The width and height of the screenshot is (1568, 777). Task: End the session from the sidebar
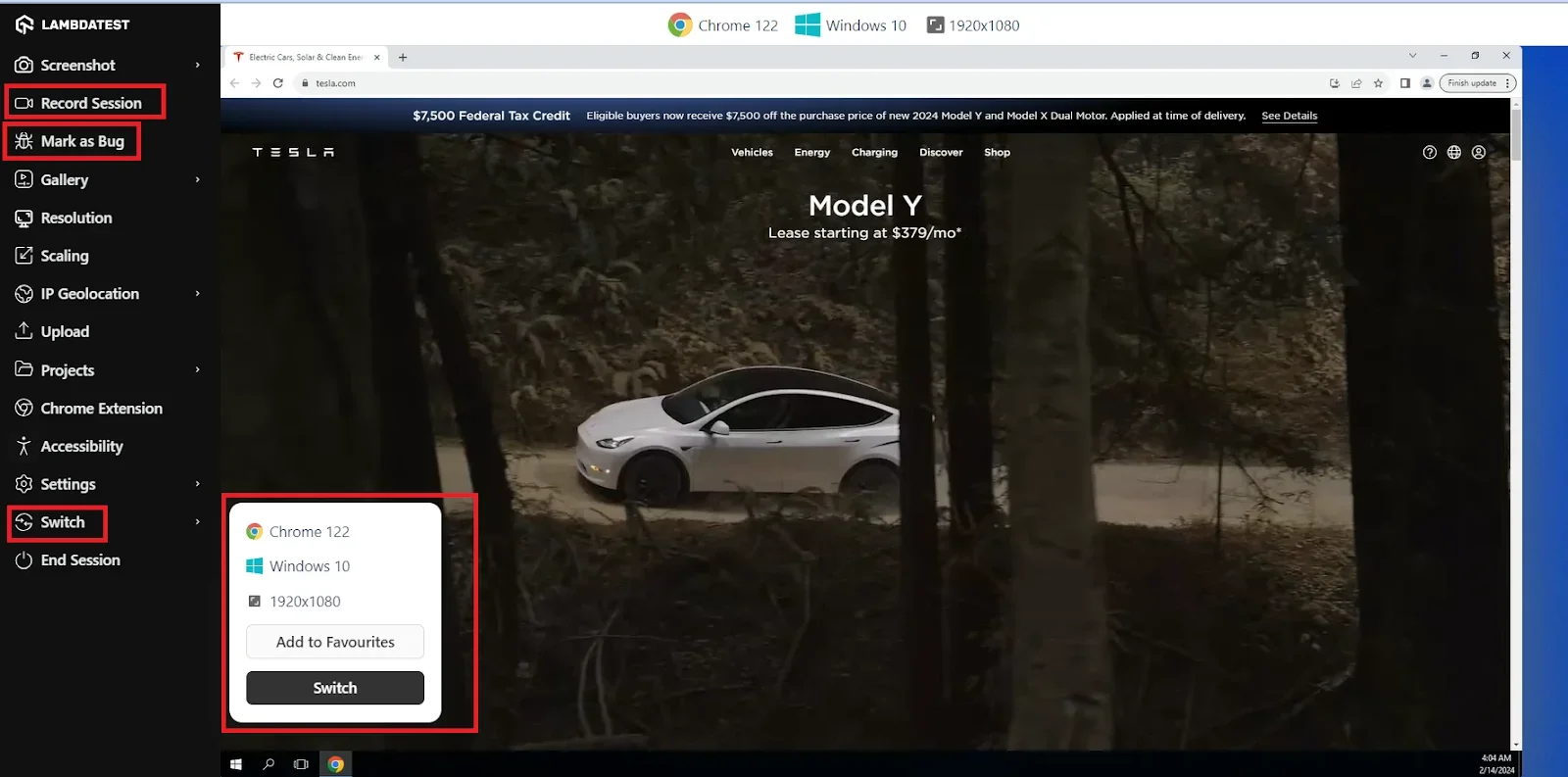(80, 560)
